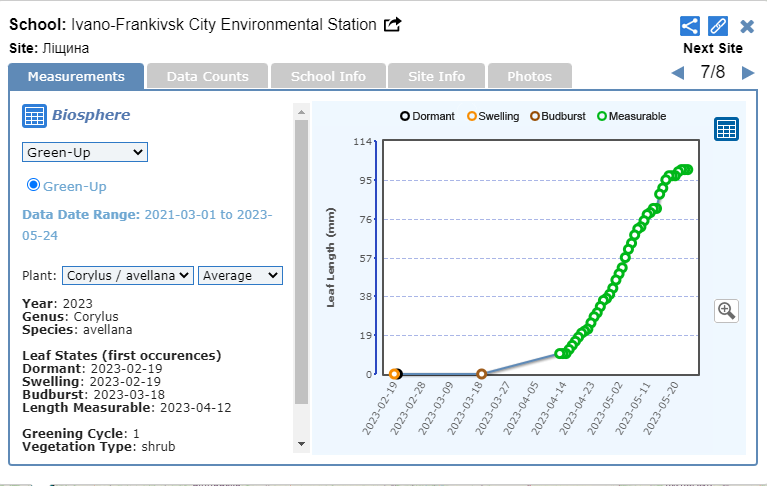
Task: Click the zoom magnifier icon on chart
Action: tap(726, 311)
